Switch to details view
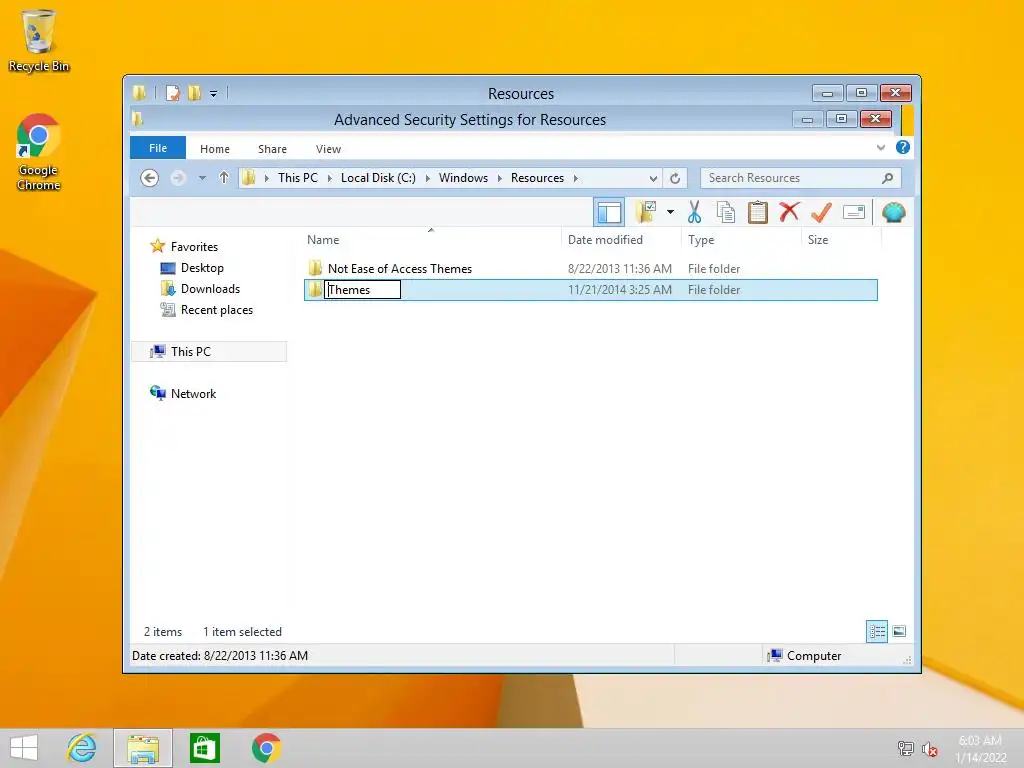This screenshot has height=768, width=1024. click(876, 632)
